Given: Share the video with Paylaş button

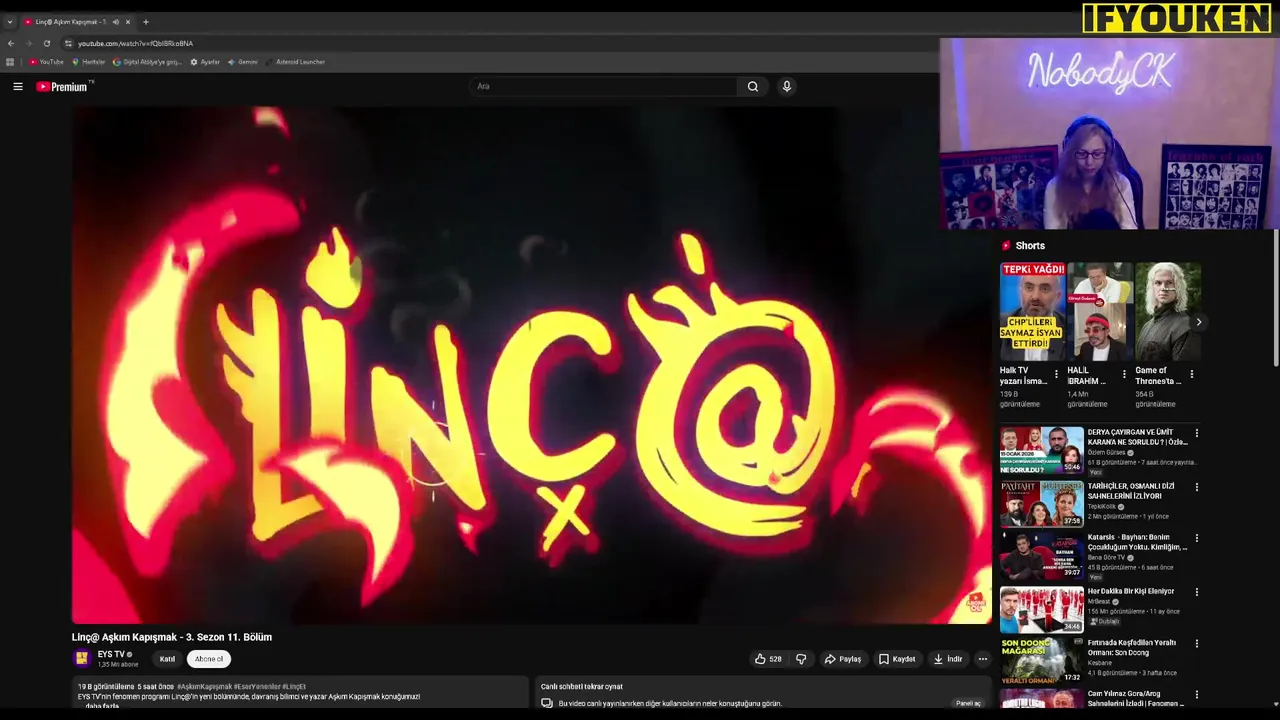Looking at the screenshot, I should click(843, 659).
